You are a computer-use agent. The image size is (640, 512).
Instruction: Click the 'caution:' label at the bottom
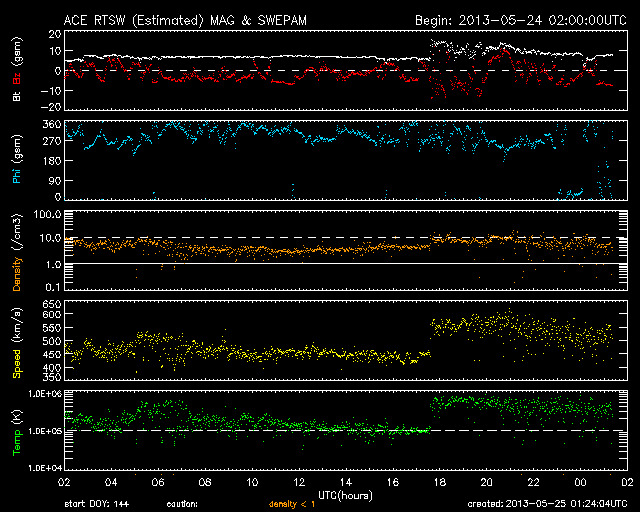182,504
